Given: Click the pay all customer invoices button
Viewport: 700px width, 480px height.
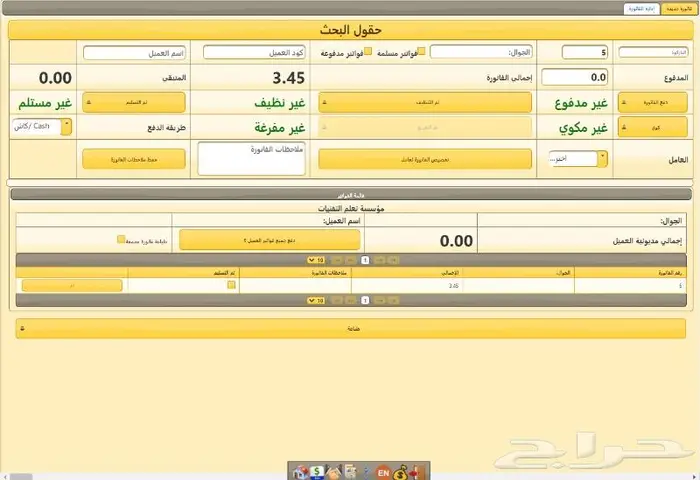Looking at the screenshot, I should [x=270, y=240].
